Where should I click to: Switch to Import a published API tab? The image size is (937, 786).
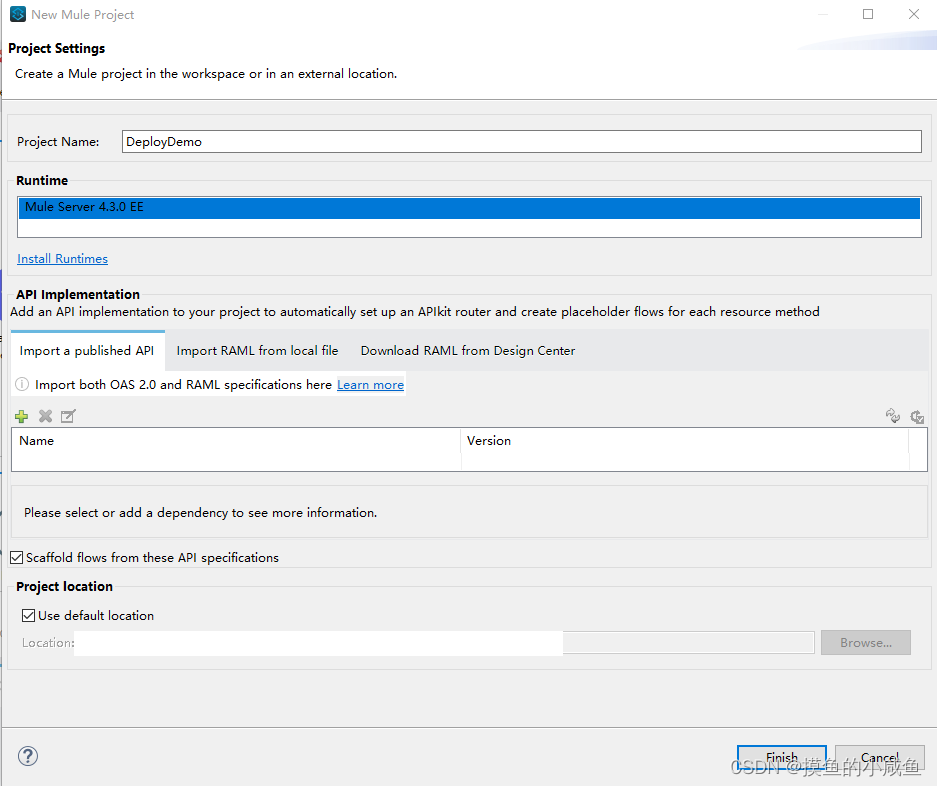(87, 351)
